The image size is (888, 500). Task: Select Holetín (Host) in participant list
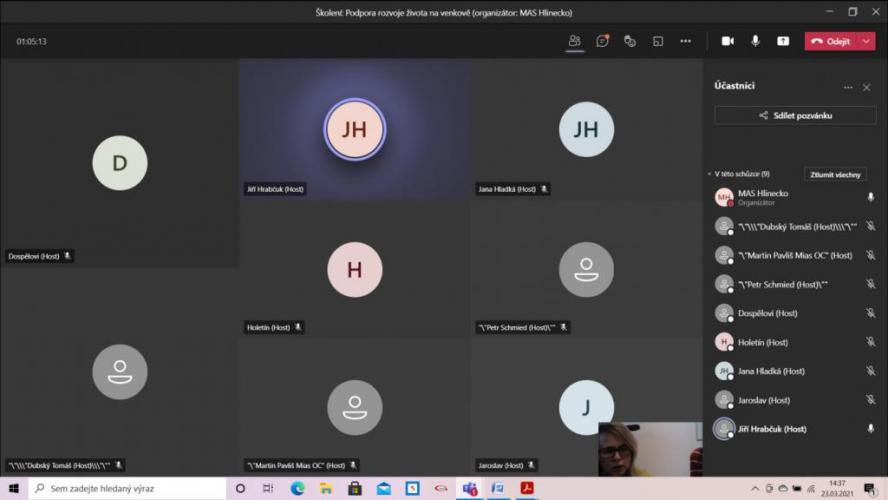(763, 342)
